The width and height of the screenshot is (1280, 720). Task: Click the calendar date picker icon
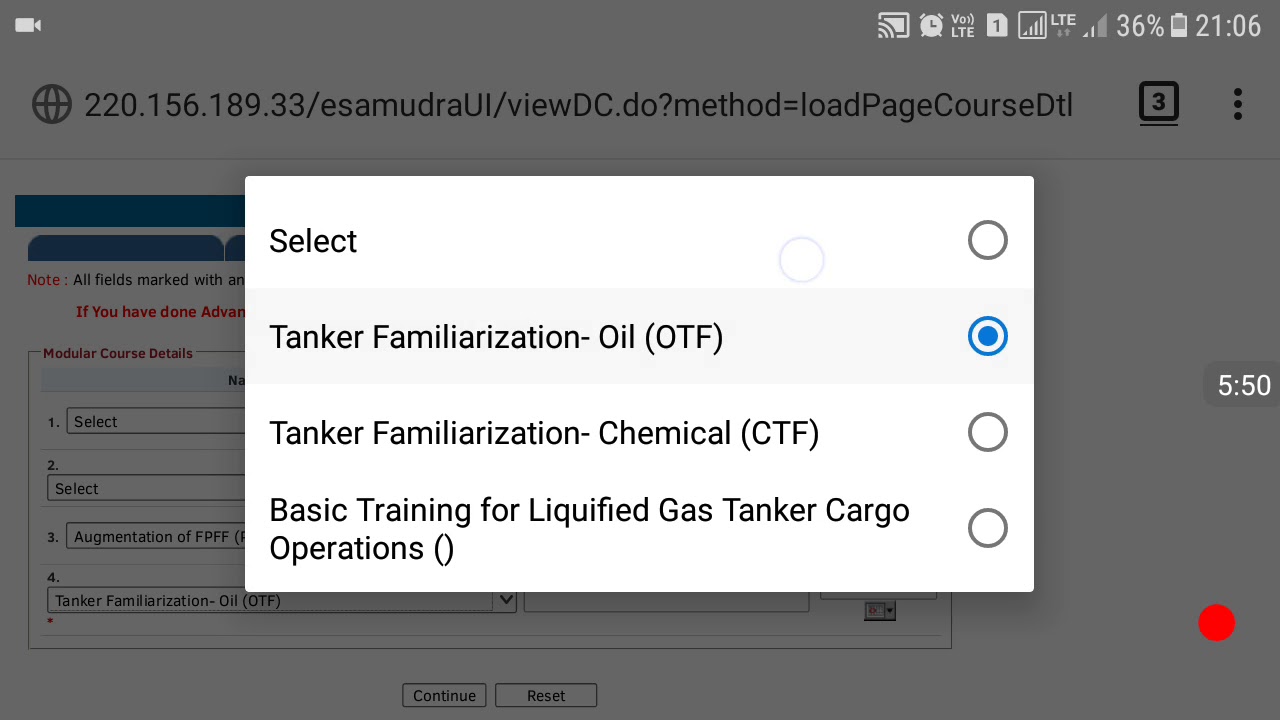tap(880, 610)
